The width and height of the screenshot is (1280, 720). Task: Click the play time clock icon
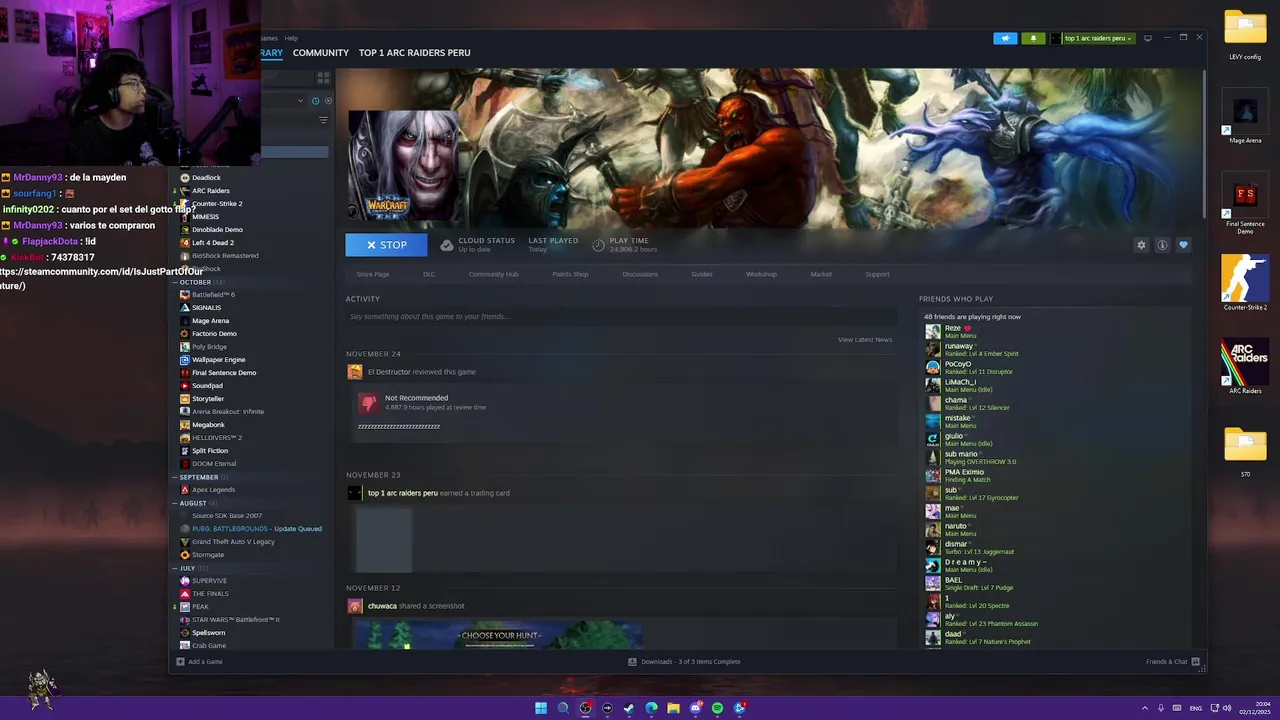pos(598,245)
